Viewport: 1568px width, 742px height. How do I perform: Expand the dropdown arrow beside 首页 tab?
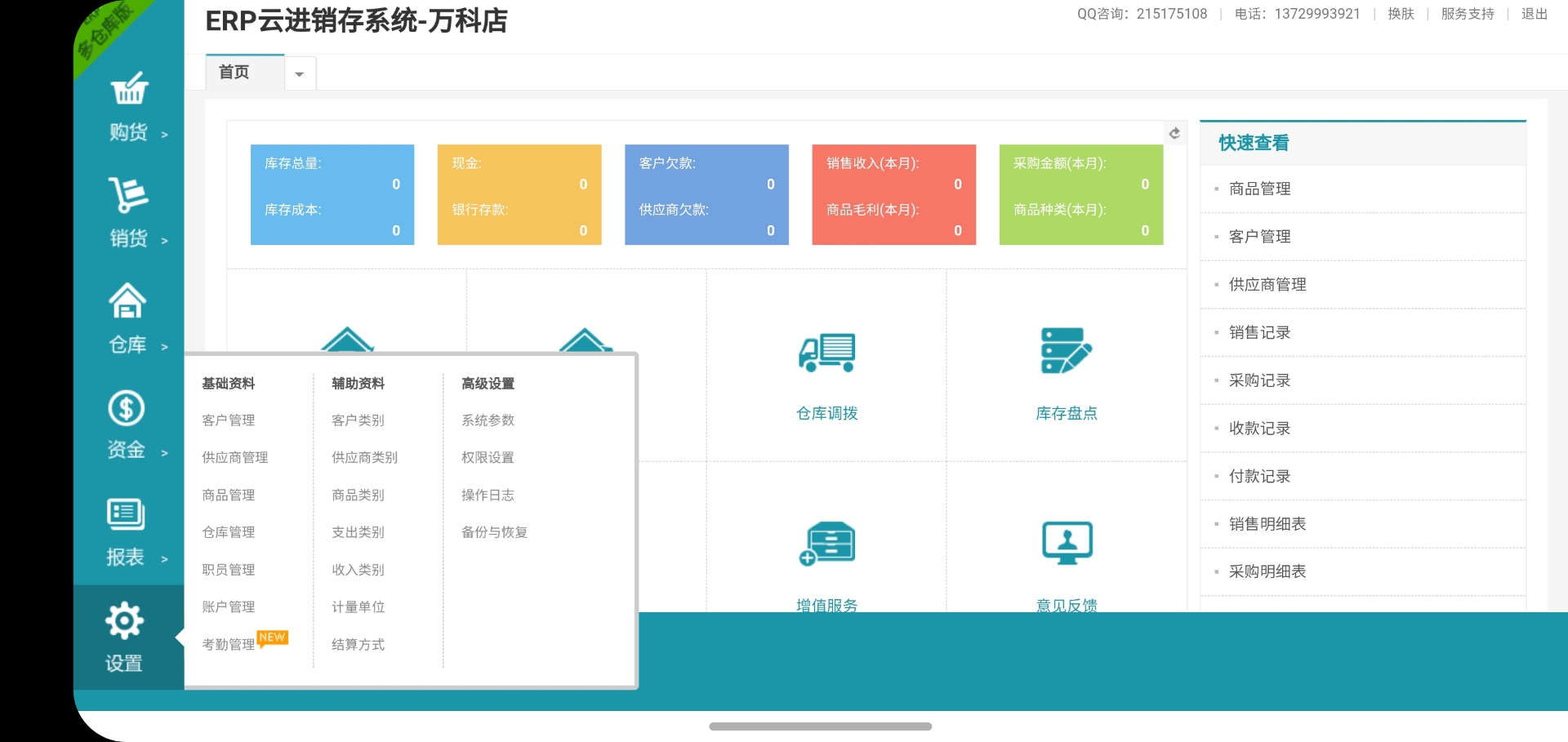pyautogui.click(x=300, y=74)
